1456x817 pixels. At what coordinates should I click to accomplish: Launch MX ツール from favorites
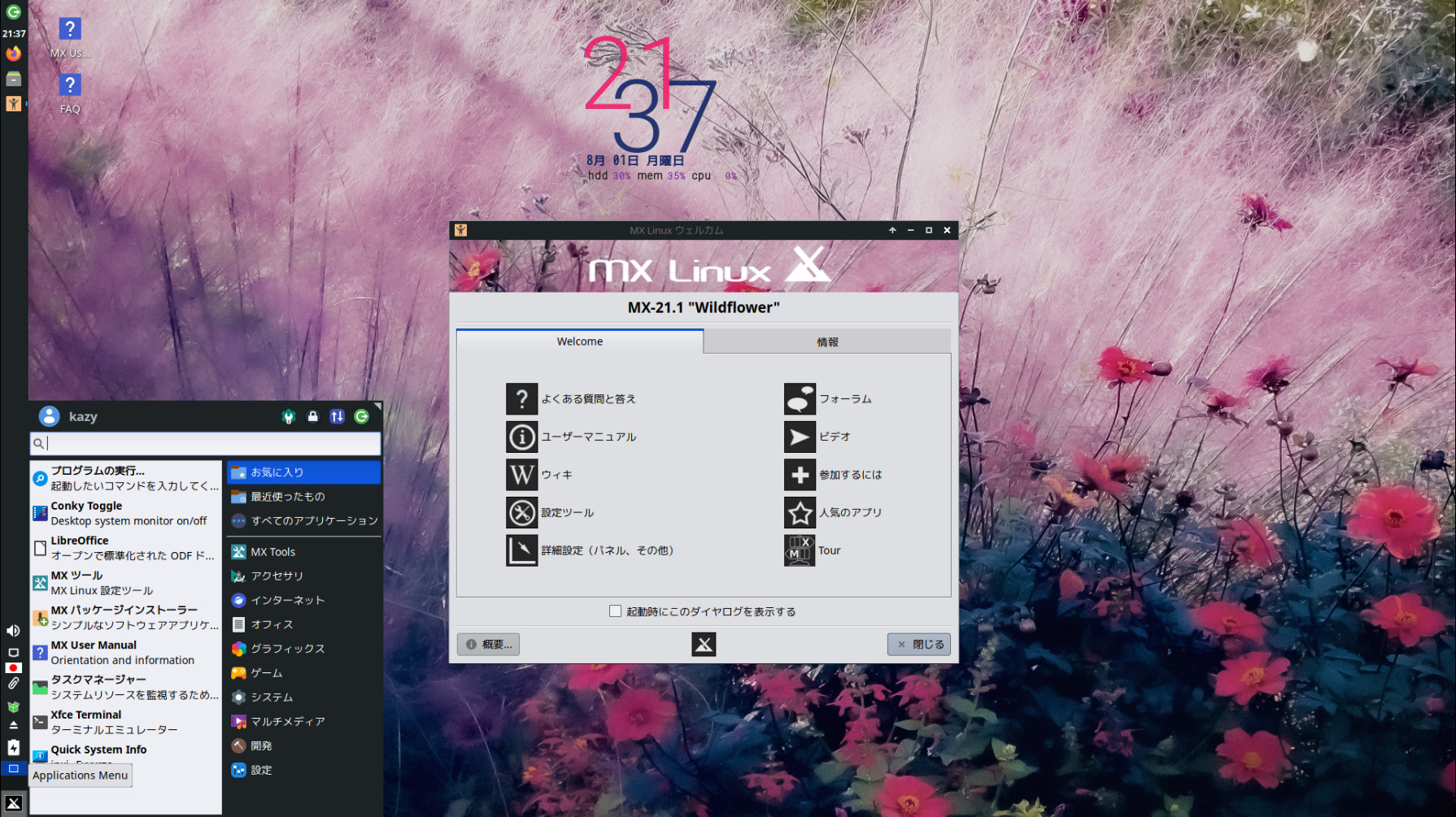tap(125, 583)
